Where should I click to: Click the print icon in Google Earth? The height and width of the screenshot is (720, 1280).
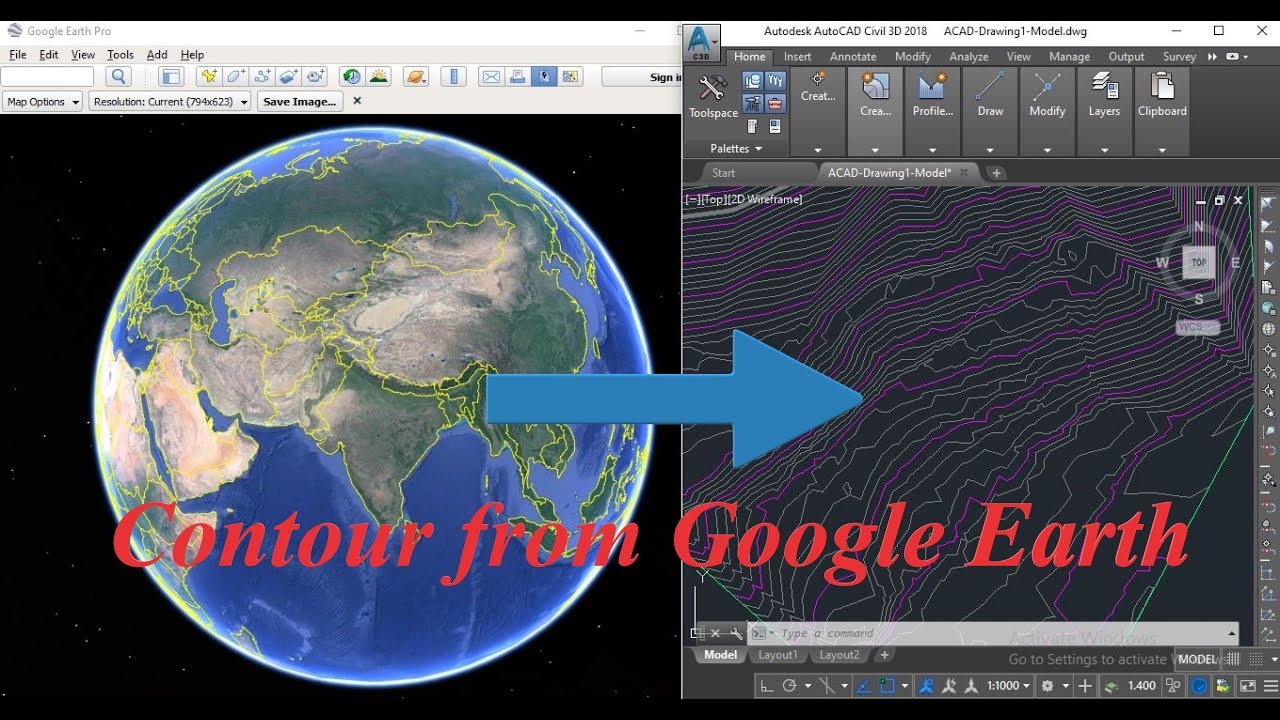coord(518,76)
